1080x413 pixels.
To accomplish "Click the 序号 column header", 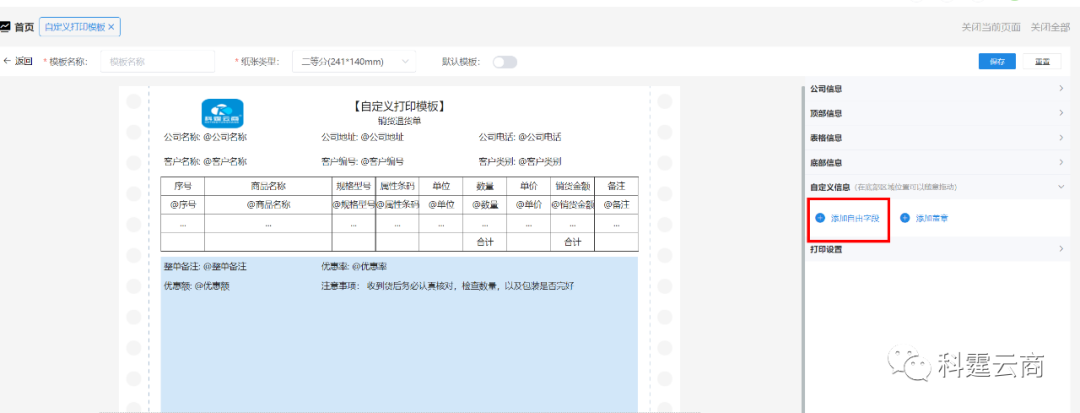I will (183, 186).
